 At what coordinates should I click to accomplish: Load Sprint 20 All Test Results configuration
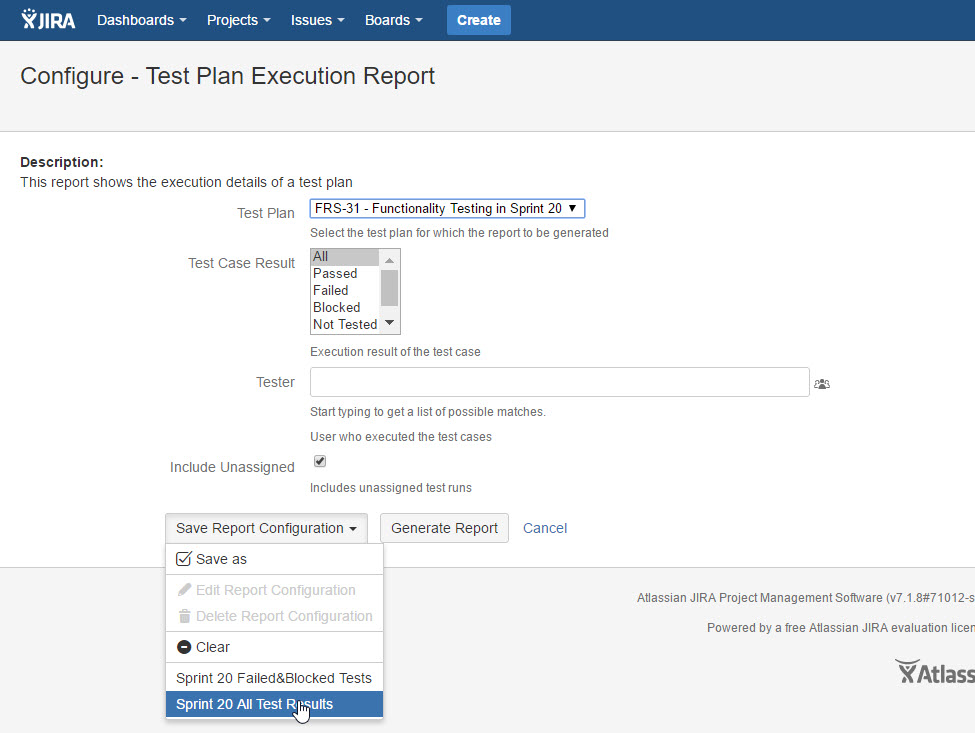tap(274, 704)
